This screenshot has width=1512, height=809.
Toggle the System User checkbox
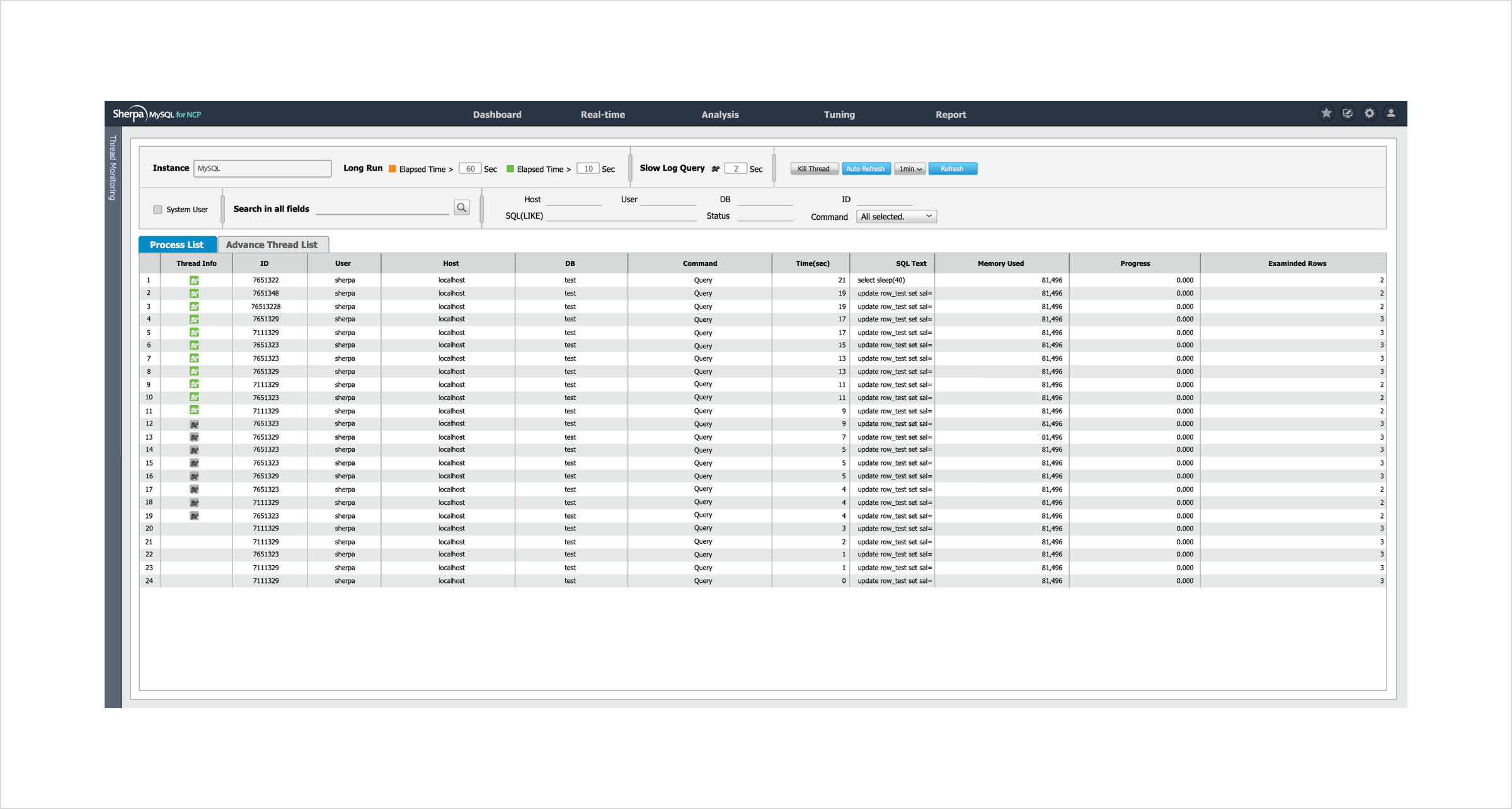tap(158, 210)
